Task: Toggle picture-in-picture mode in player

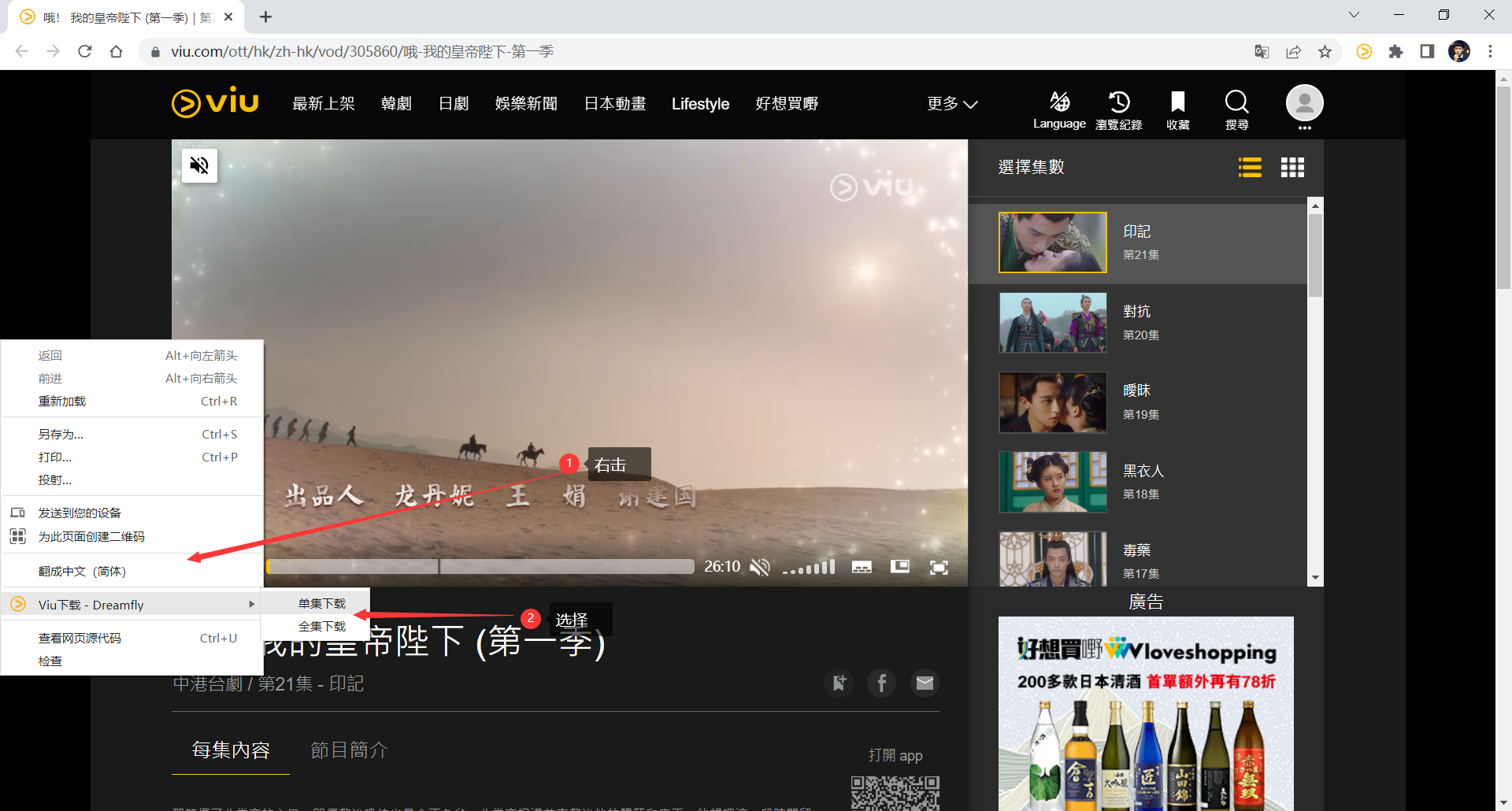Action: (x=900, y=566)
